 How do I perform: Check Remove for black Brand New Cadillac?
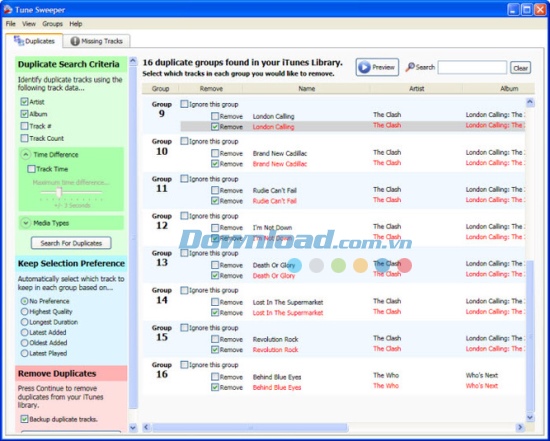(215, 153)
